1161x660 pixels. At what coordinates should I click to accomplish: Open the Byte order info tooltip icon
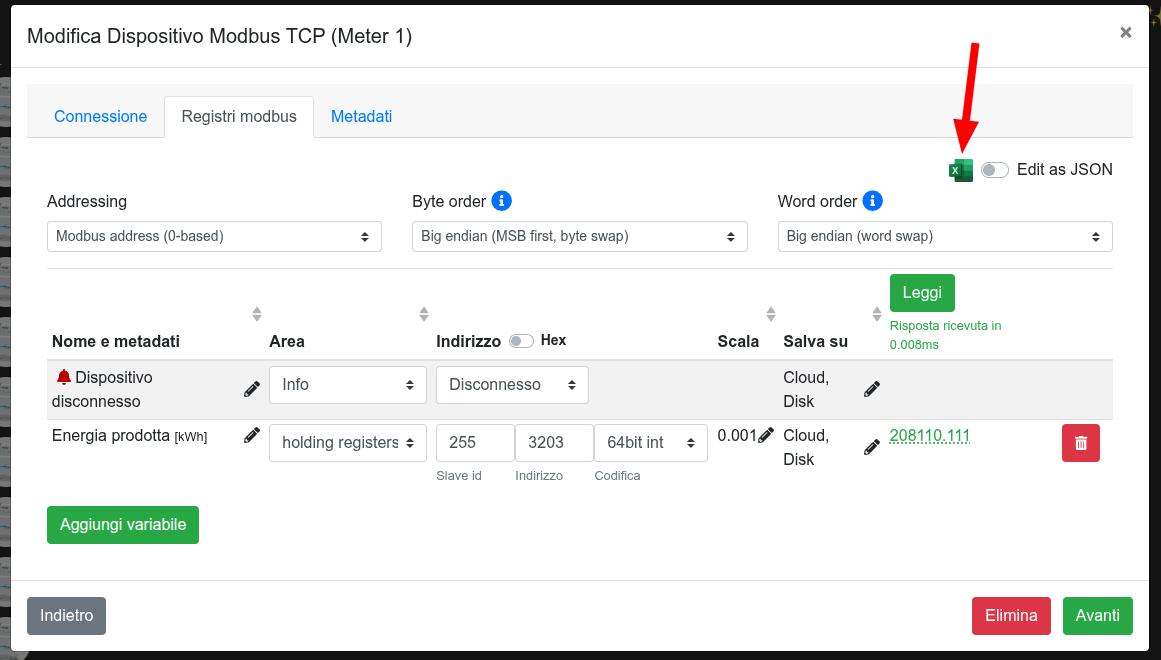(502, 200)
